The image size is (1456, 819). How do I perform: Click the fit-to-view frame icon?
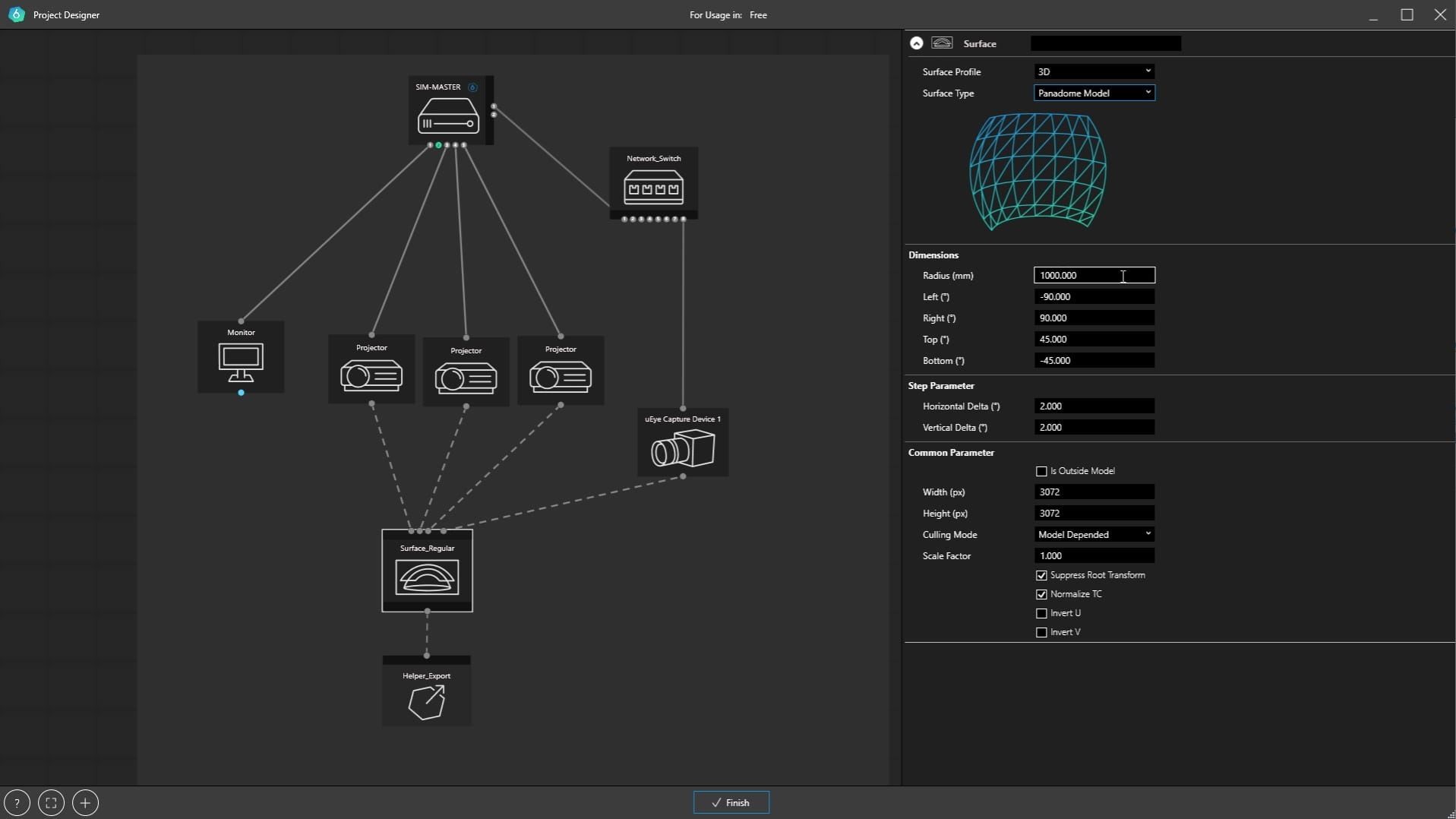[x=51, y=802]
